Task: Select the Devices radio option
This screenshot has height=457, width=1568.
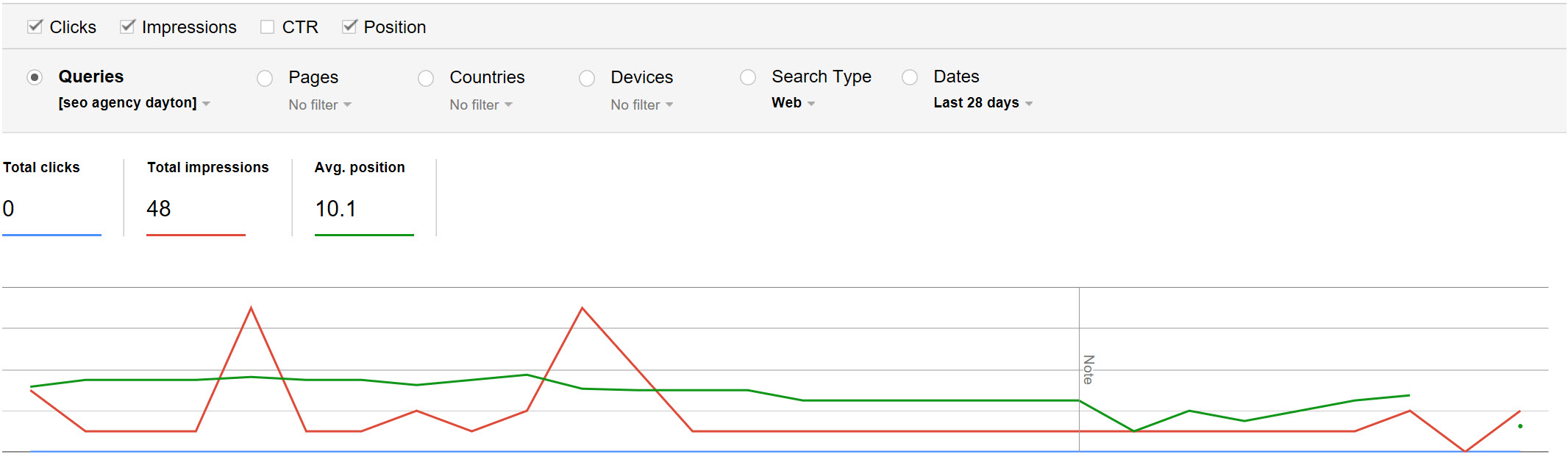Action: click(x=587, y=78)
